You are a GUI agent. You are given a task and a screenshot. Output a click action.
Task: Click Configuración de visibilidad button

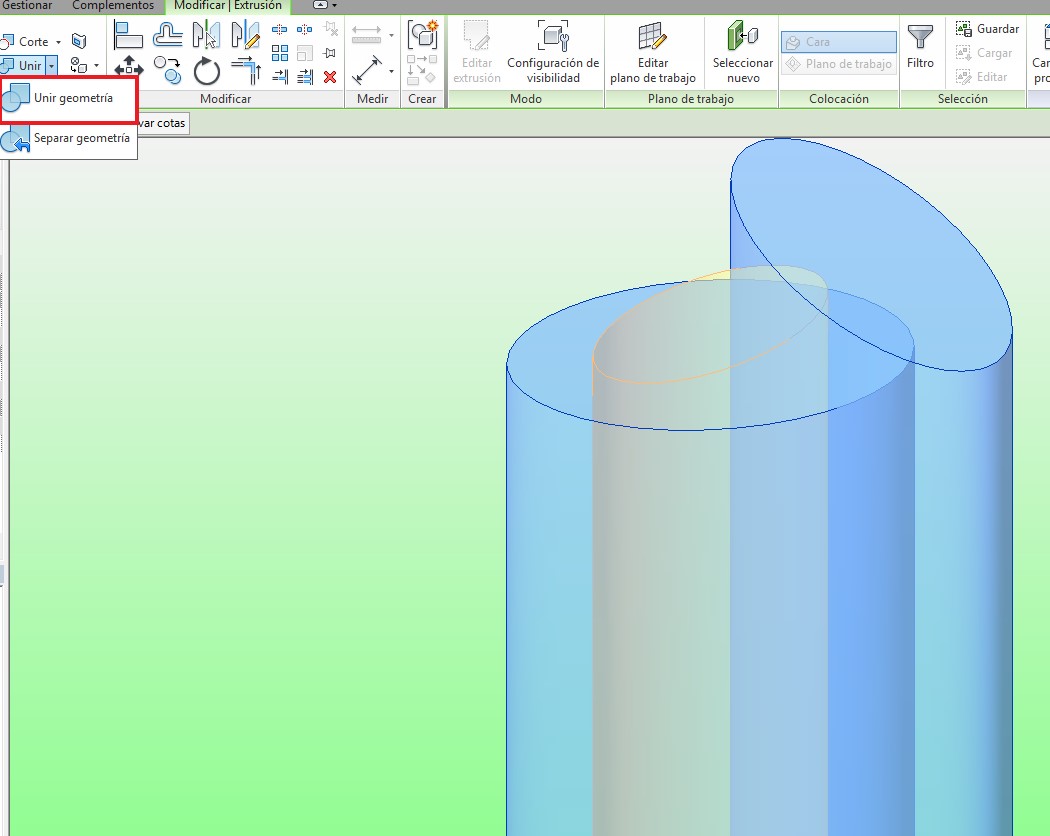click(x=553, y=53)
